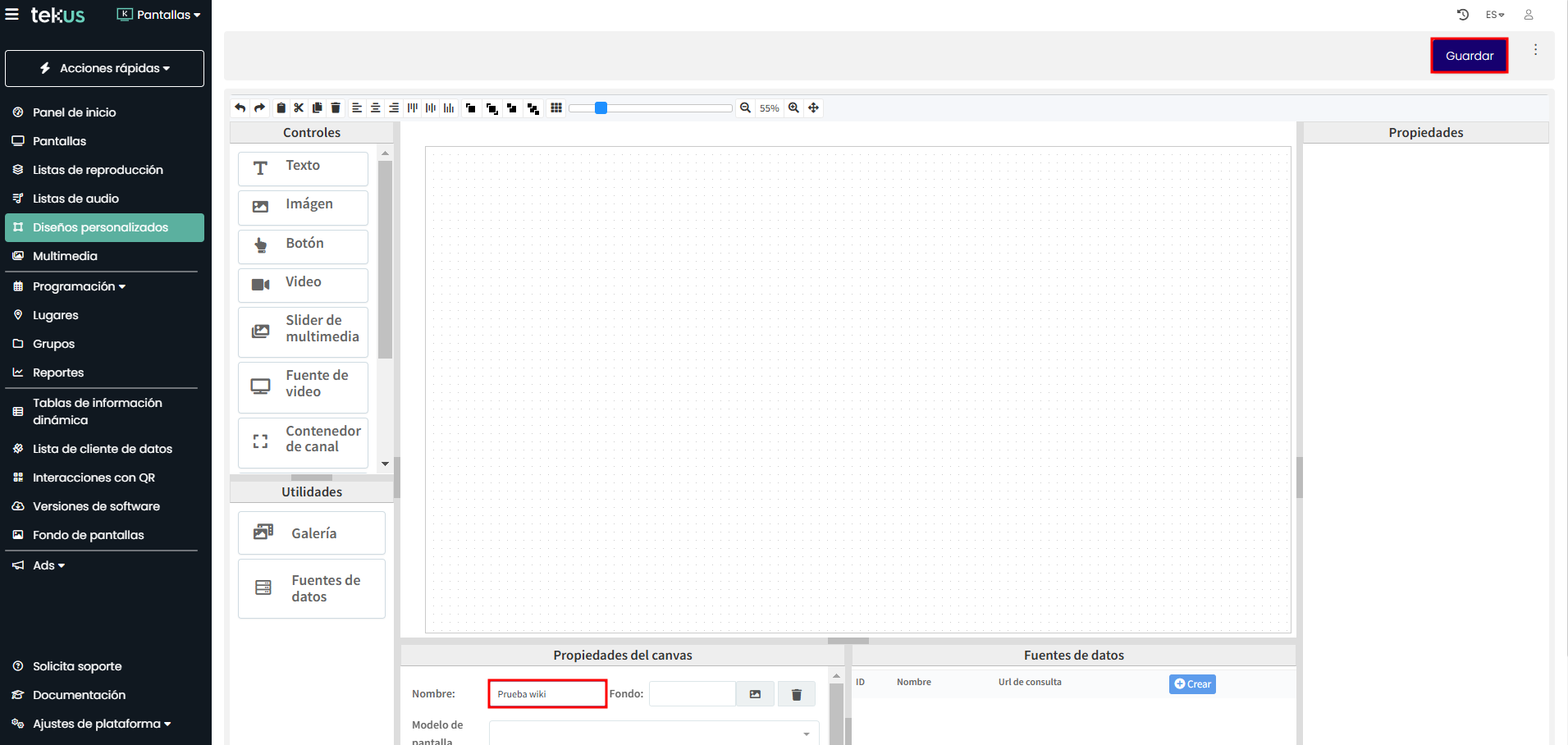
Task: Click the Crear data source button
Action: [1192, 684]
